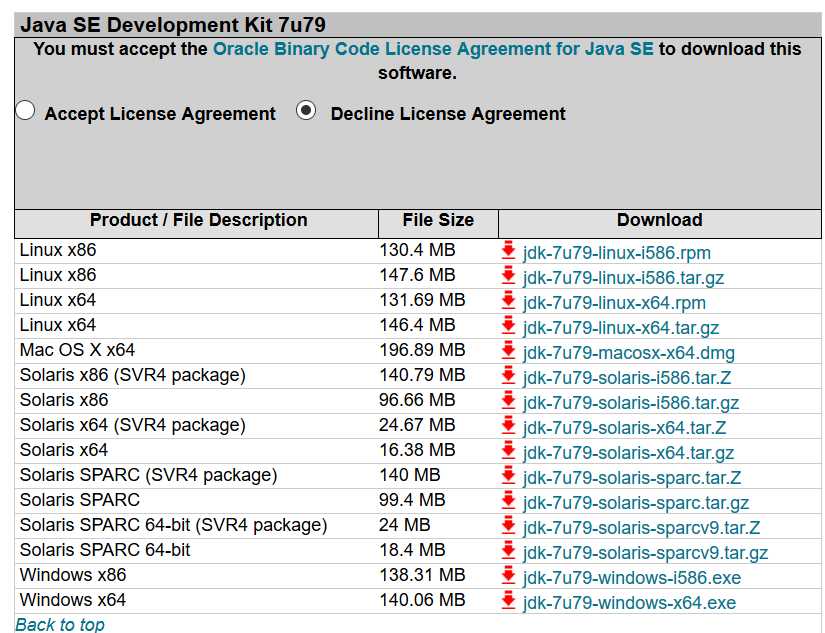This screenshot has width=825, height=633.
Task: Click red download icon for jdk-7u79-solaris-sparc.tar.Z
Action: (508, 475)
